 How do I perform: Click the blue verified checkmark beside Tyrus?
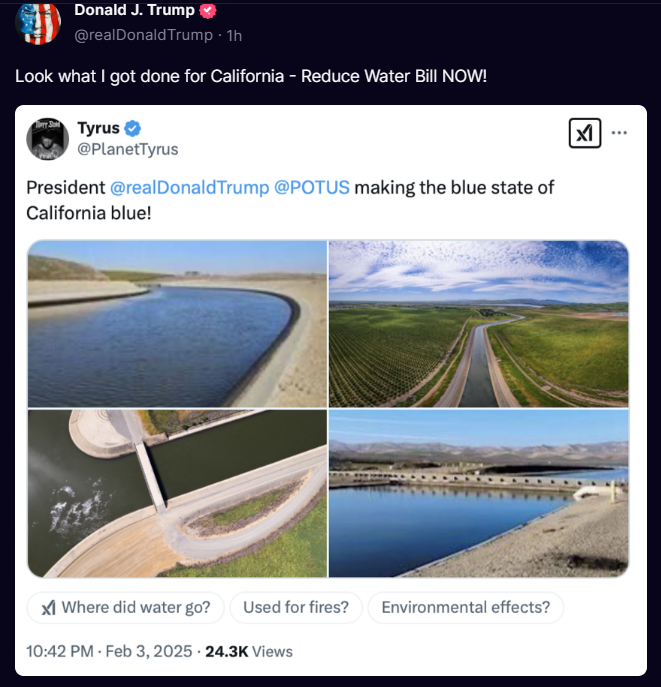(x=133, y=128)
